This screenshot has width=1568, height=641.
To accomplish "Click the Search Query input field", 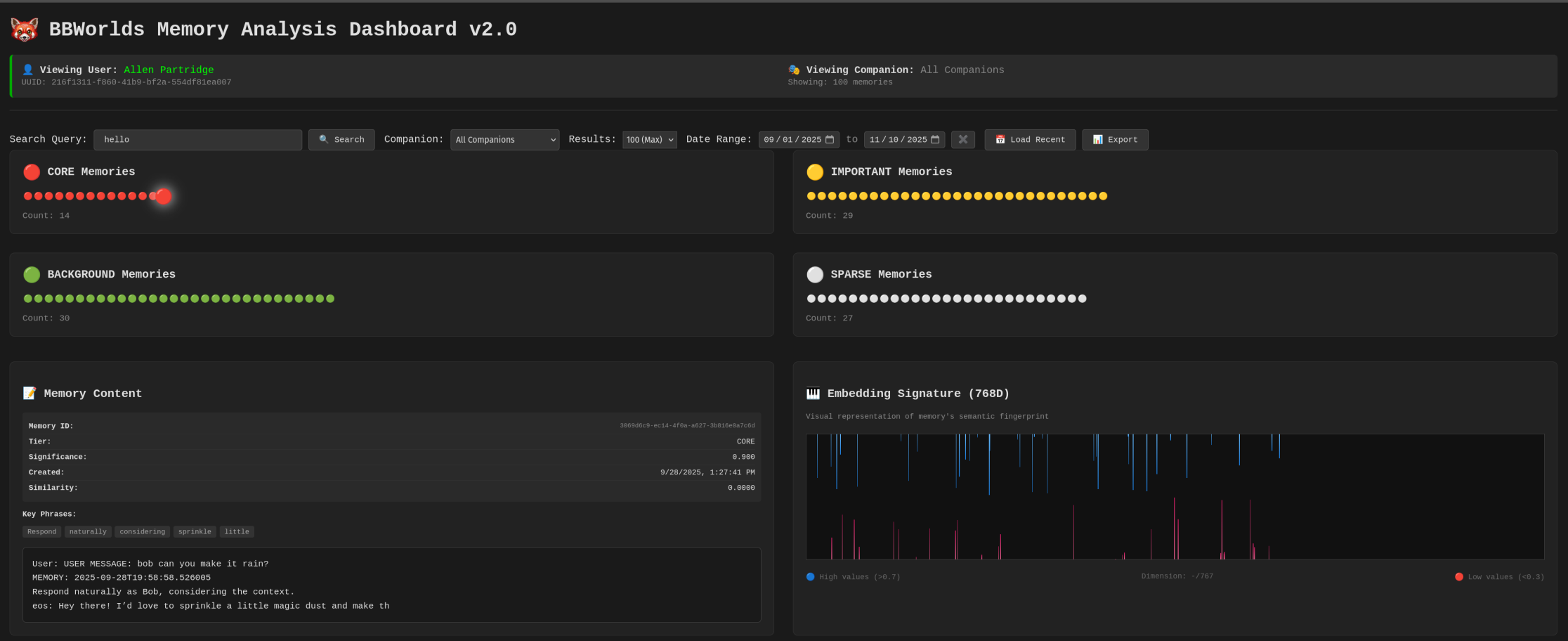I will pyautogui.click(x=197, y=140).
